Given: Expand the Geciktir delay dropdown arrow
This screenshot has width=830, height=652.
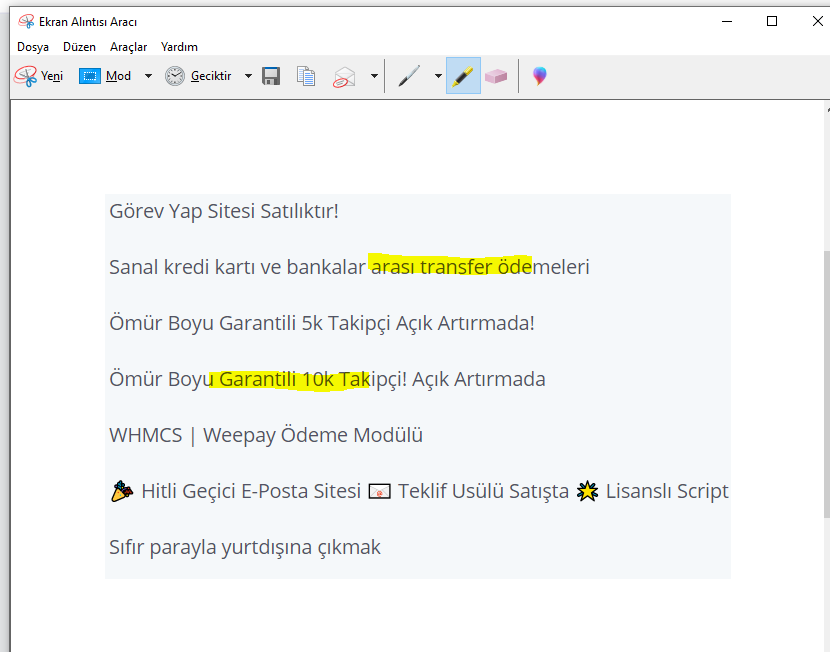Looking at the screenshot, I should pos(248,76).
